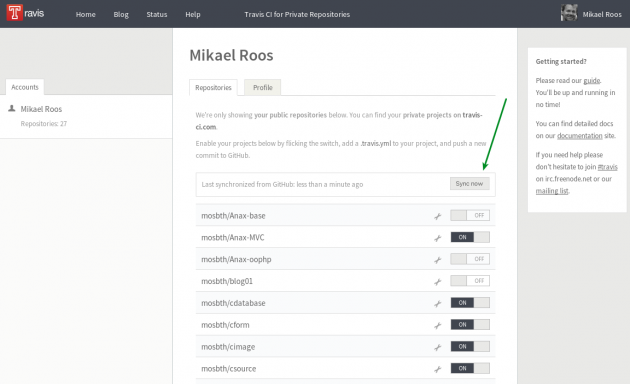This screenshot has height=384, width=630.
Task: Click the Travis CI logo icon
Action: pos(15,13)
